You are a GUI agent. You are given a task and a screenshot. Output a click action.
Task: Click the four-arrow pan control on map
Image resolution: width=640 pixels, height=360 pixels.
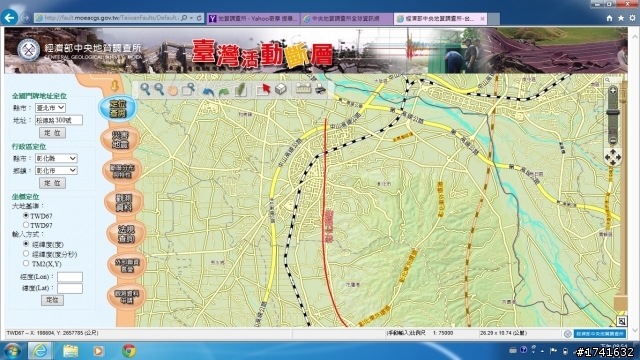(x=613, y=157)
